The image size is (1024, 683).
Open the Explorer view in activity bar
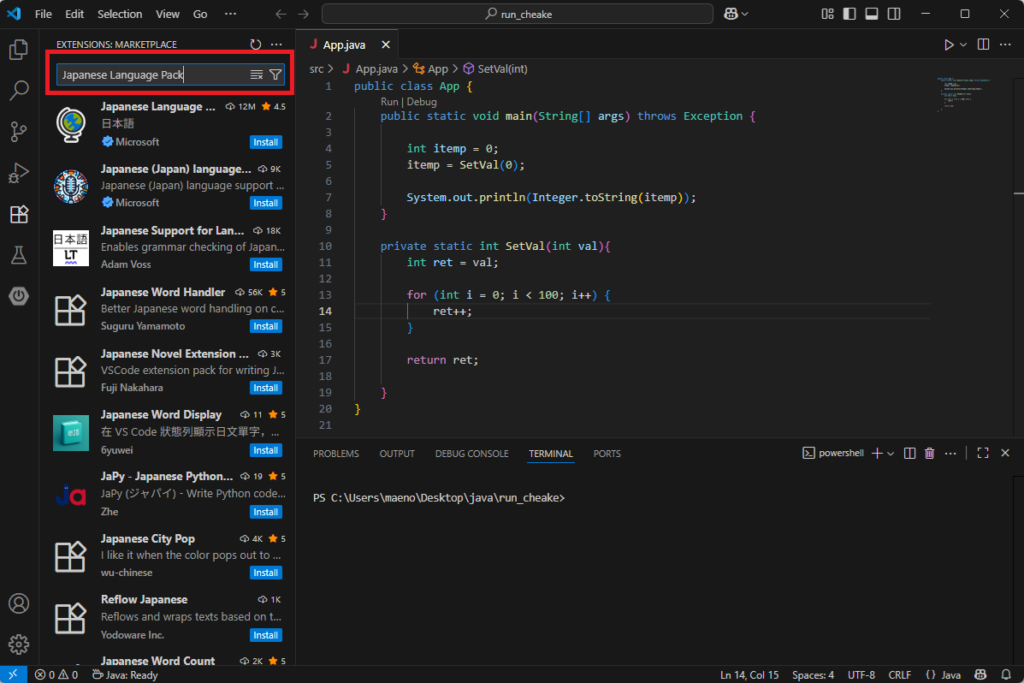coord(19,50)
